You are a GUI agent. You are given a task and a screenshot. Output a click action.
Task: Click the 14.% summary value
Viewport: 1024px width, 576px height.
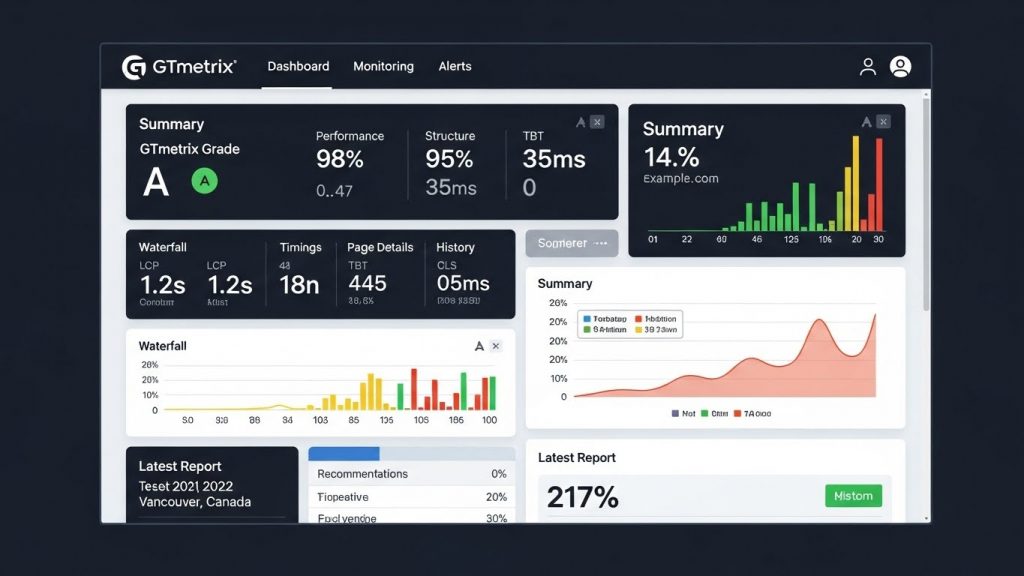click(671, 157)
